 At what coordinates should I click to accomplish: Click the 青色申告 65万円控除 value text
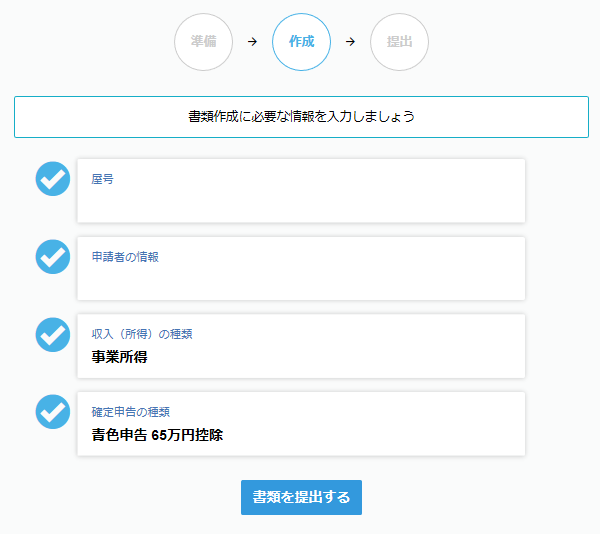point(157,435)
